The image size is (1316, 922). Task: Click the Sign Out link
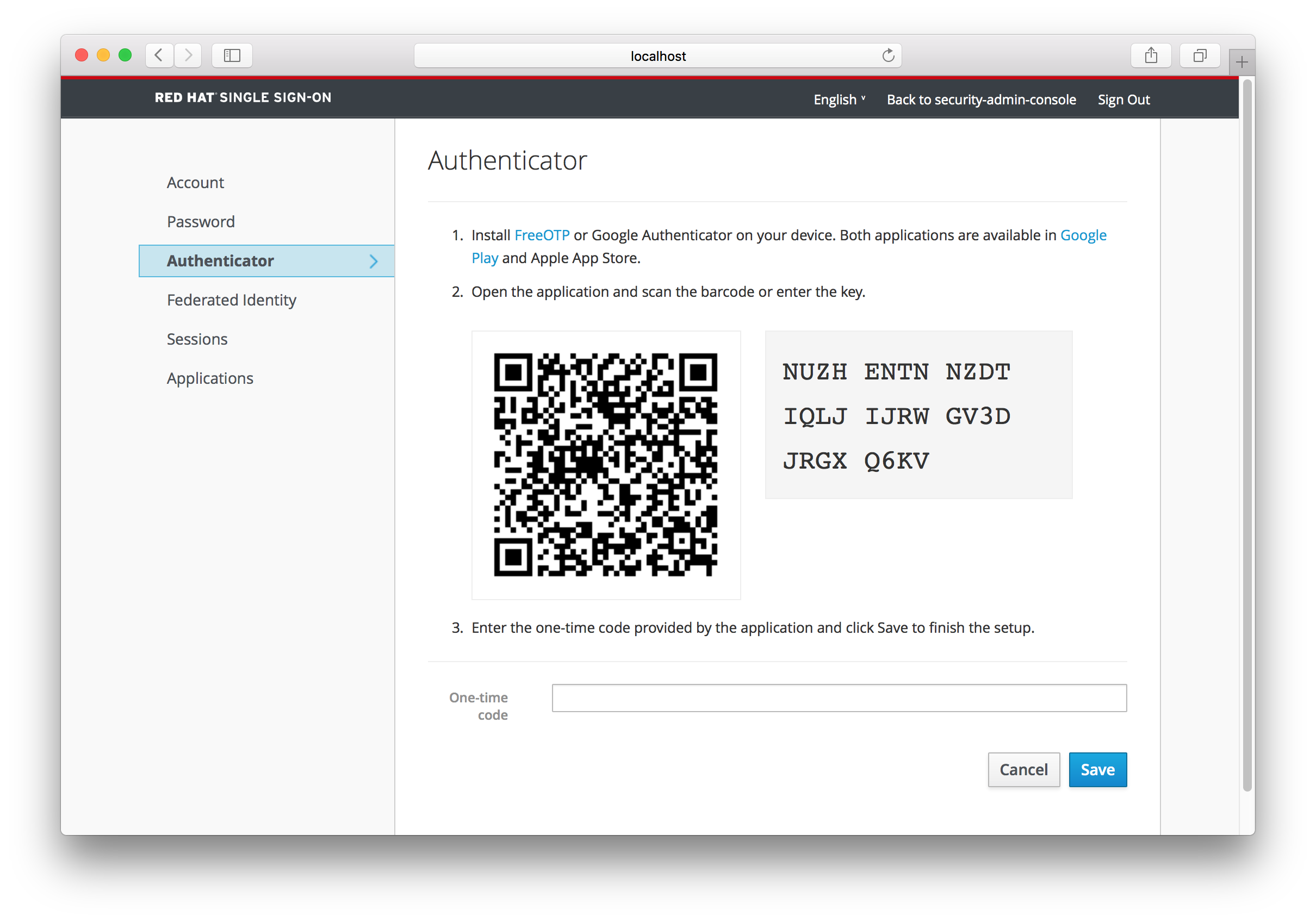(x=1123, y=99)
